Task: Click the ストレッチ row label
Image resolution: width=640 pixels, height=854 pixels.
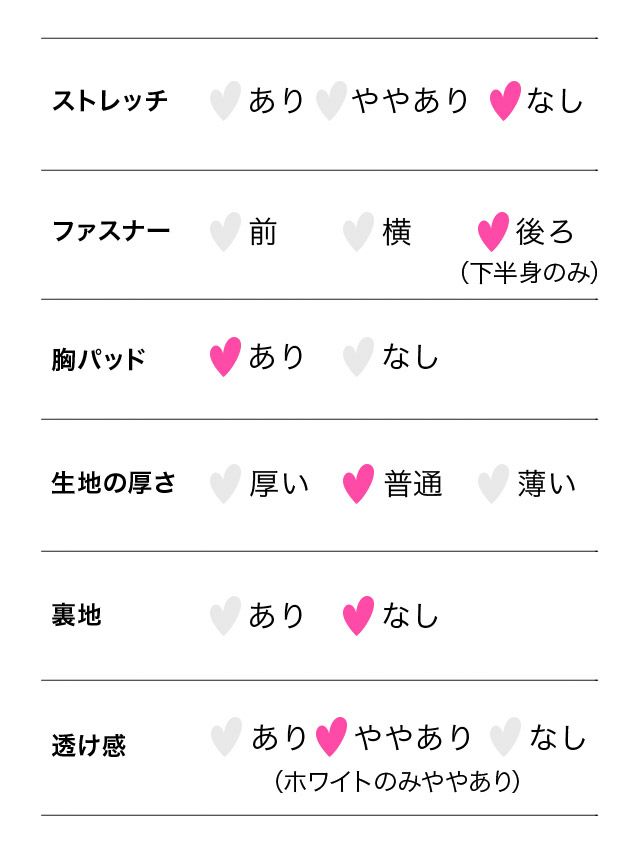Action: coord(110,101)
